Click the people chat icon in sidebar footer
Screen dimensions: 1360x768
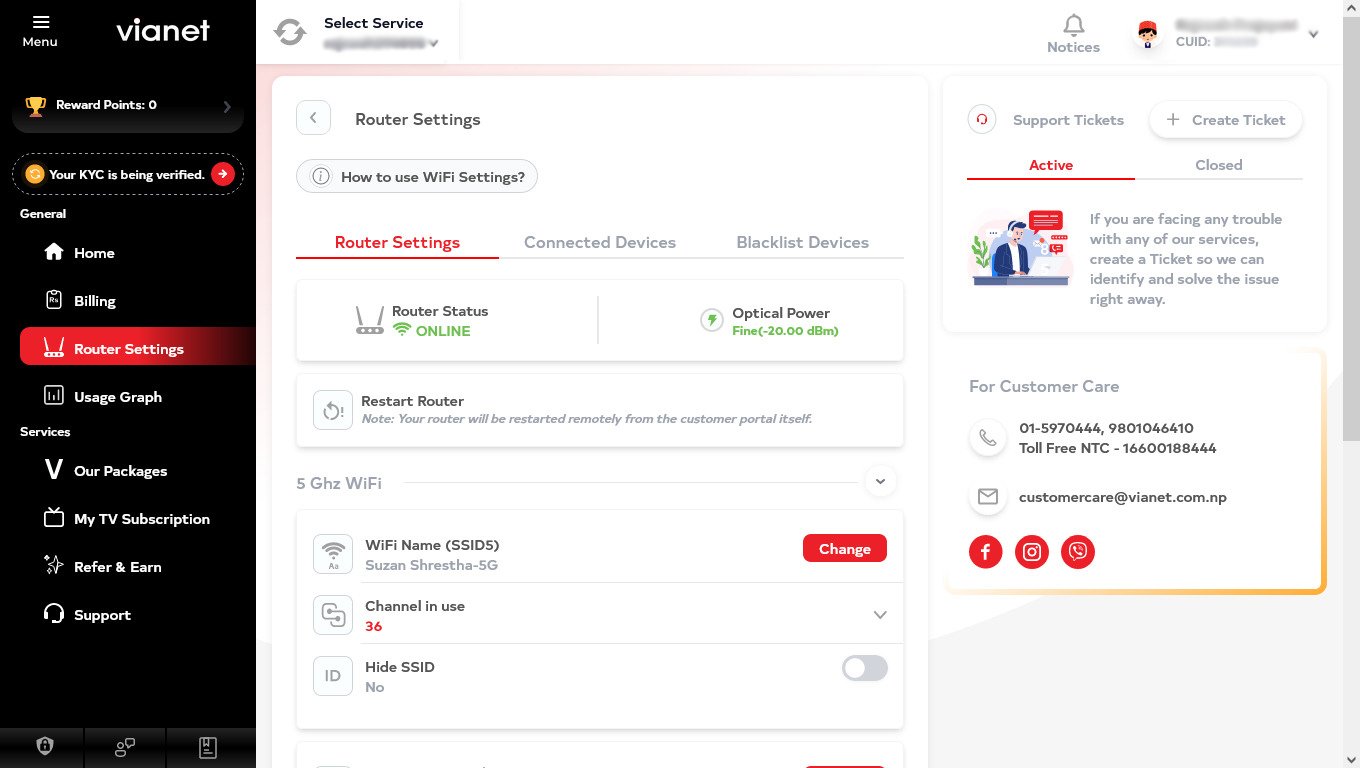125,746
